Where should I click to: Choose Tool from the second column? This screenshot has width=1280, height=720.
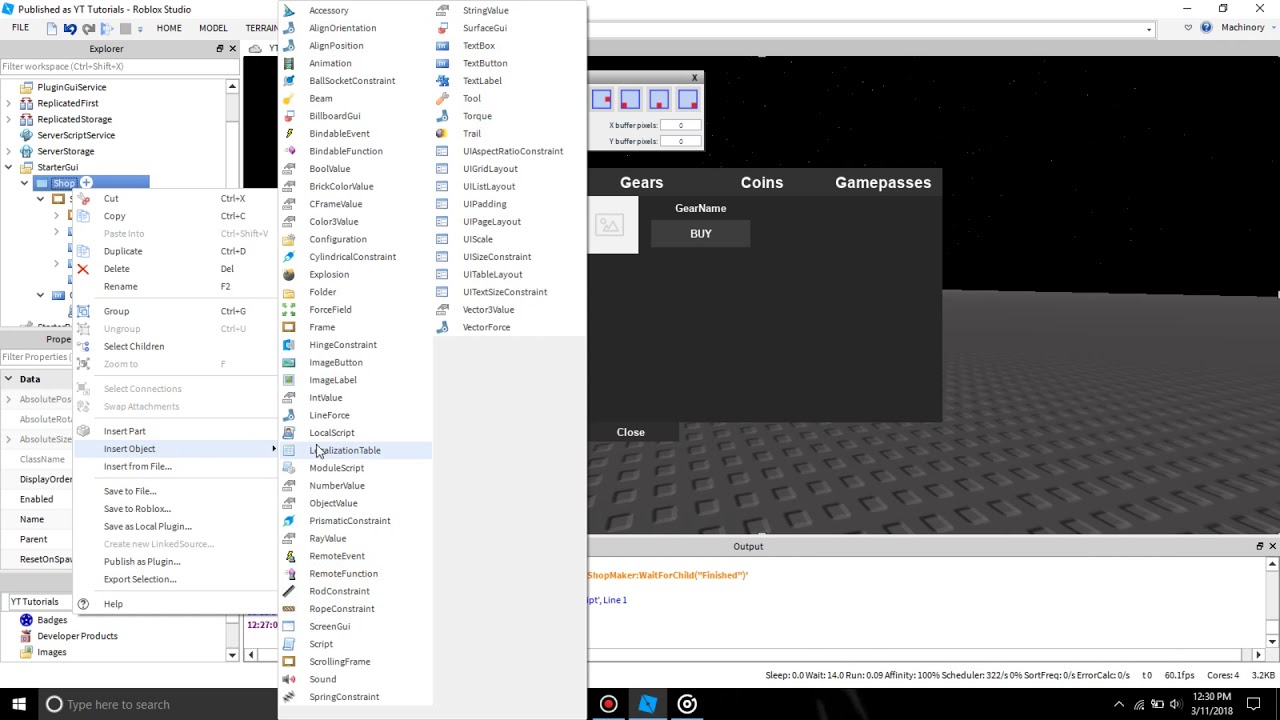509,98
